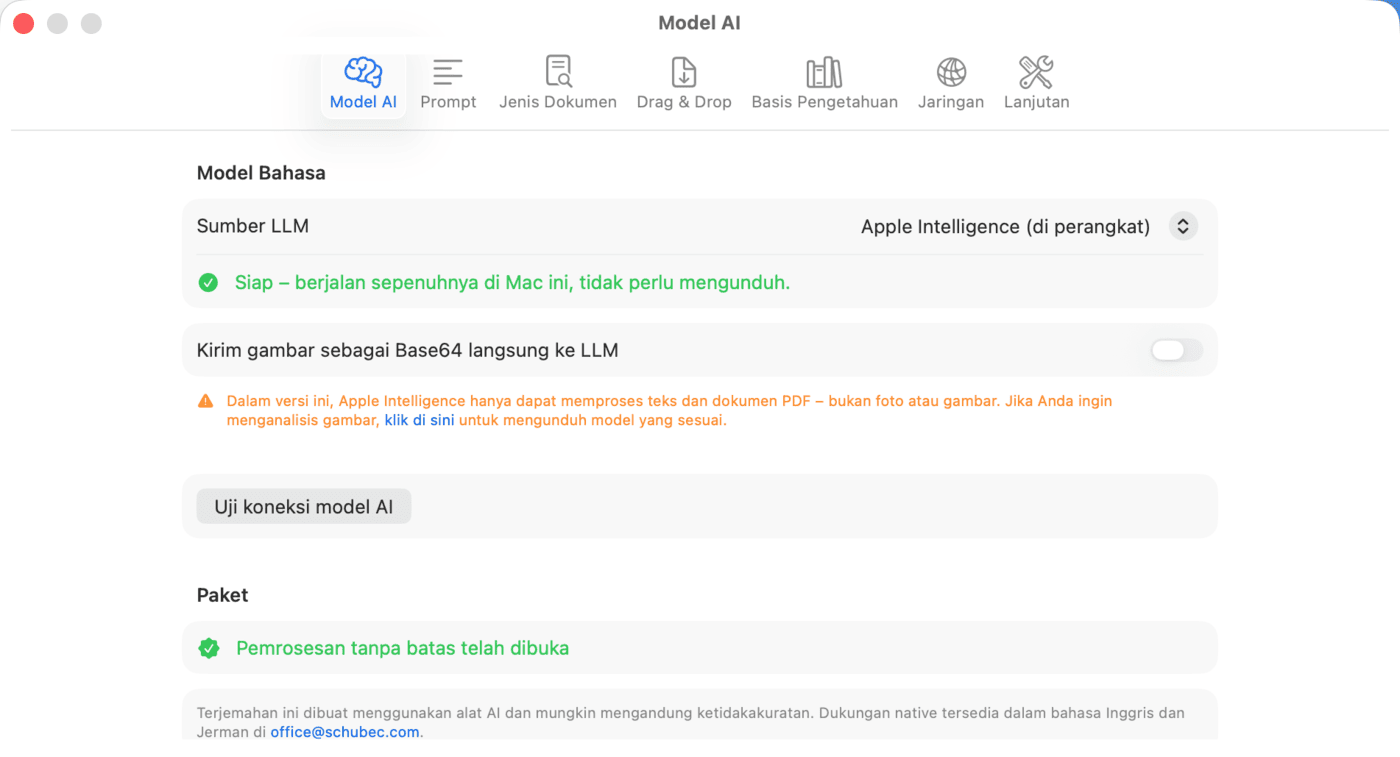Click the Sumber LLM label
This screenshot has height=757, width=1400.
[253, 226]
